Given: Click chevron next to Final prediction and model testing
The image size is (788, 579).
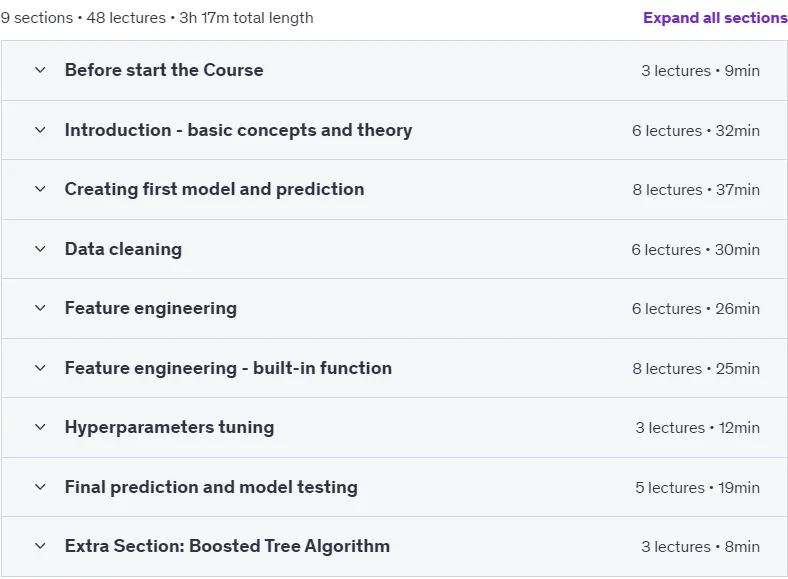Looking at the screenshot, I should pyautogui.click(x=40, y=487).
